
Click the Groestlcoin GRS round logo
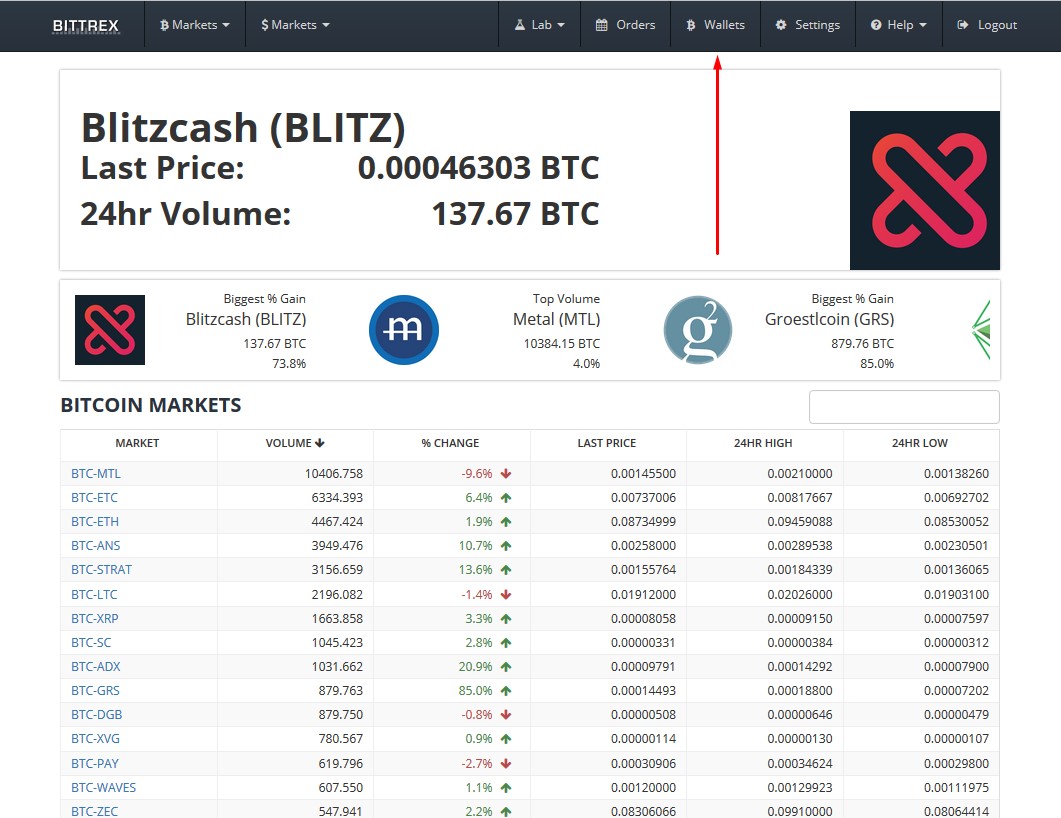[x=698, y=330]
